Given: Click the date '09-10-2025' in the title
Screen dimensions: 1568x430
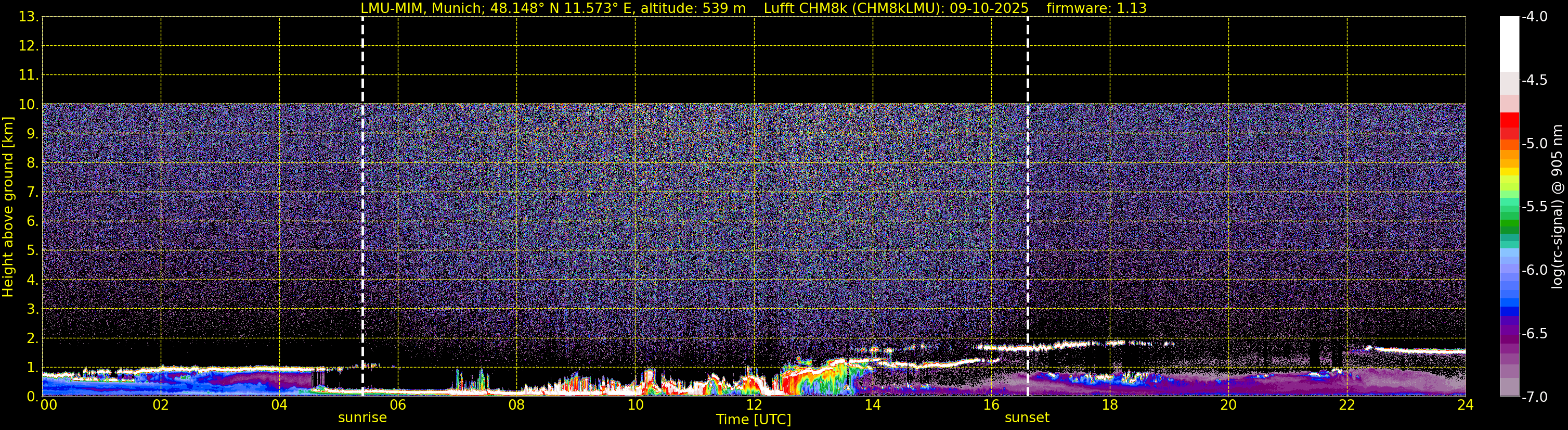Looking at the screenshot, I should [989, 8].
